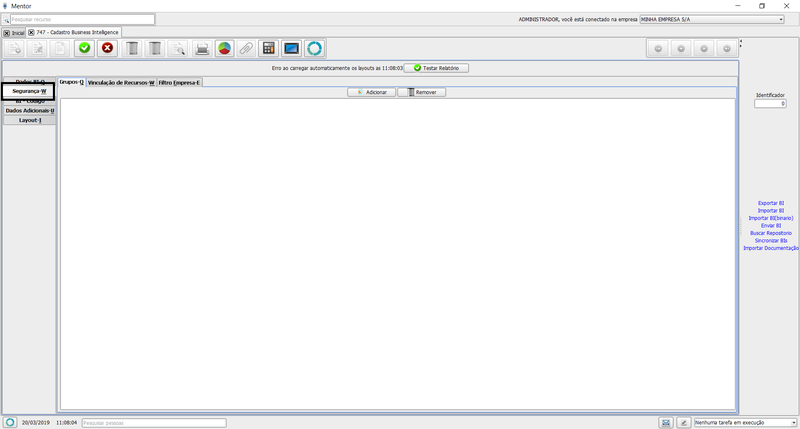Screen dimensions: 800x429
Task: Click the green checkmark save icon
Action: pyautogui.click(x=85, y=48)
